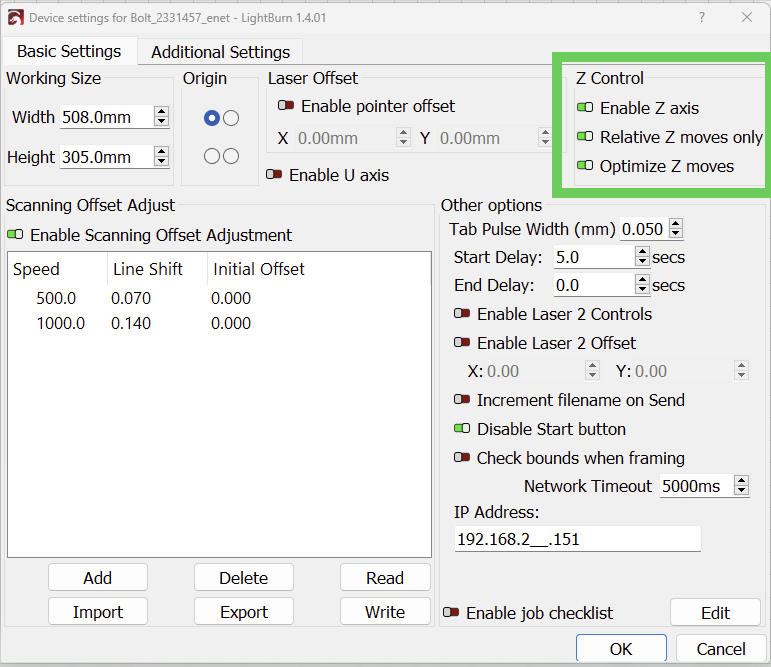Click the help question mark button
The height and width of the screenshot is (667, 771).
coord(702,17)
